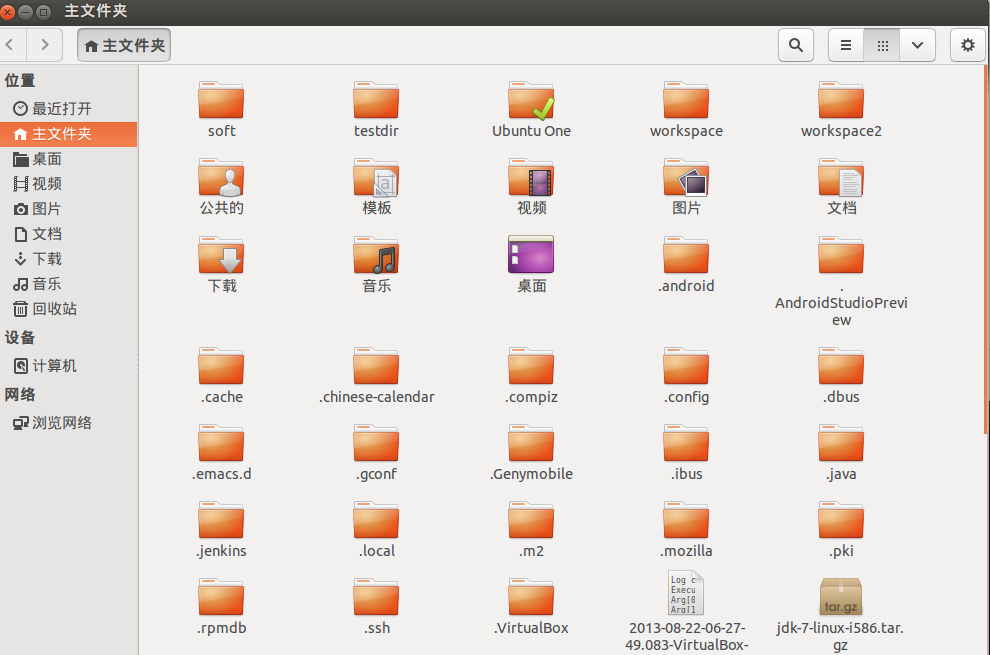This screenshot has height=655, width=990.
Task: Open the search icon in the toolbar
Action: [795, 45]
